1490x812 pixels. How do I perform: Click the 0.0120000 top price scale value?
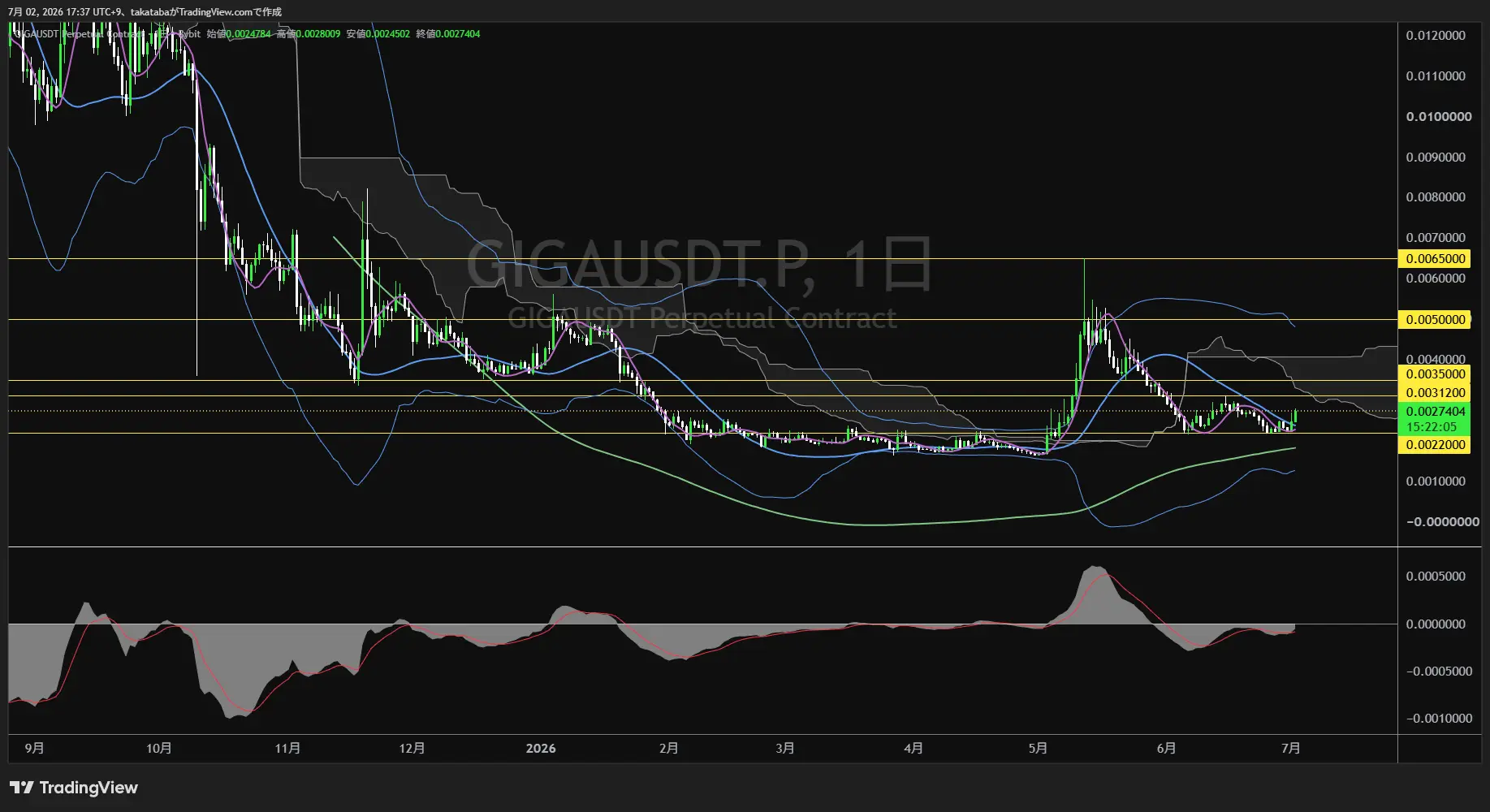[1436, 36]
